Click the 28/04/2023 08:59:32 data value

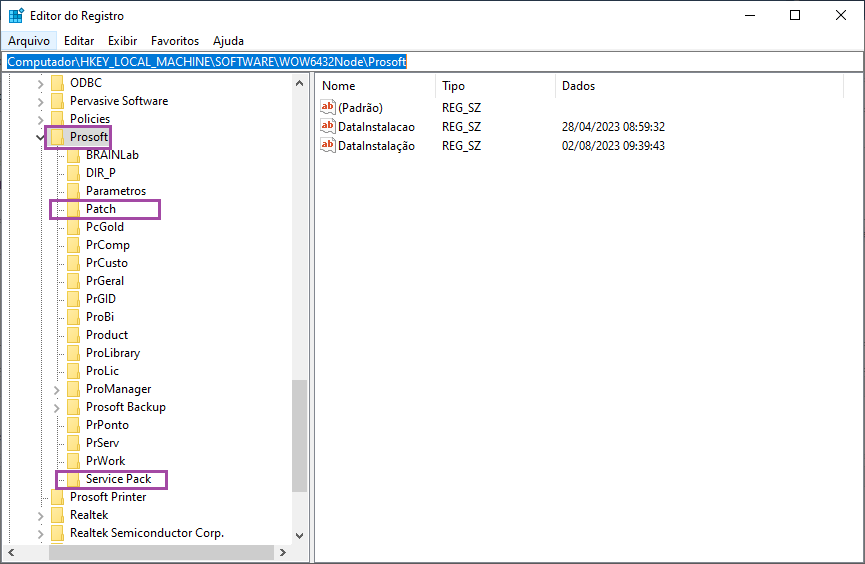tap(613, 127)
